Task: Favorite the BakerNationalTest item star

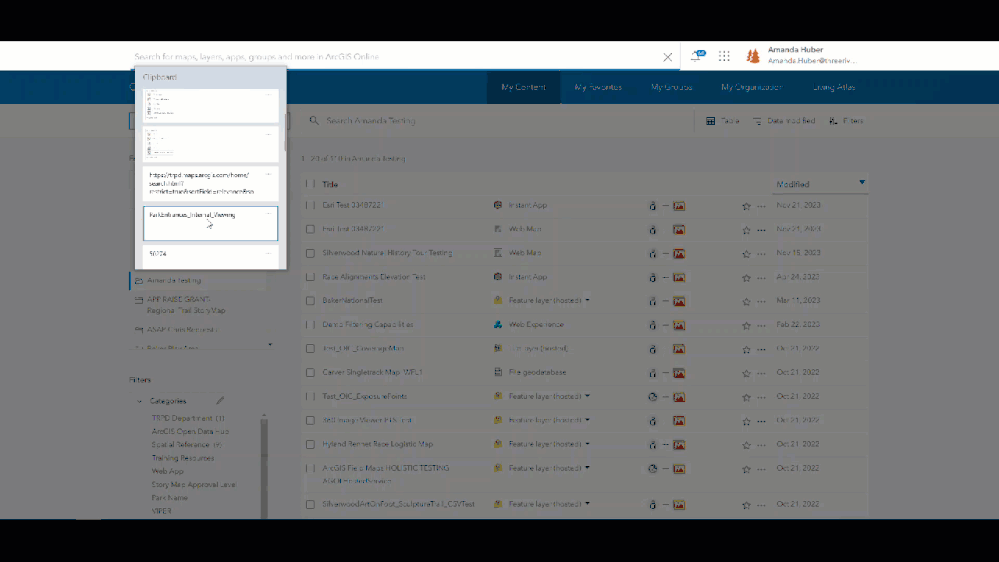Action: [746, 301]
